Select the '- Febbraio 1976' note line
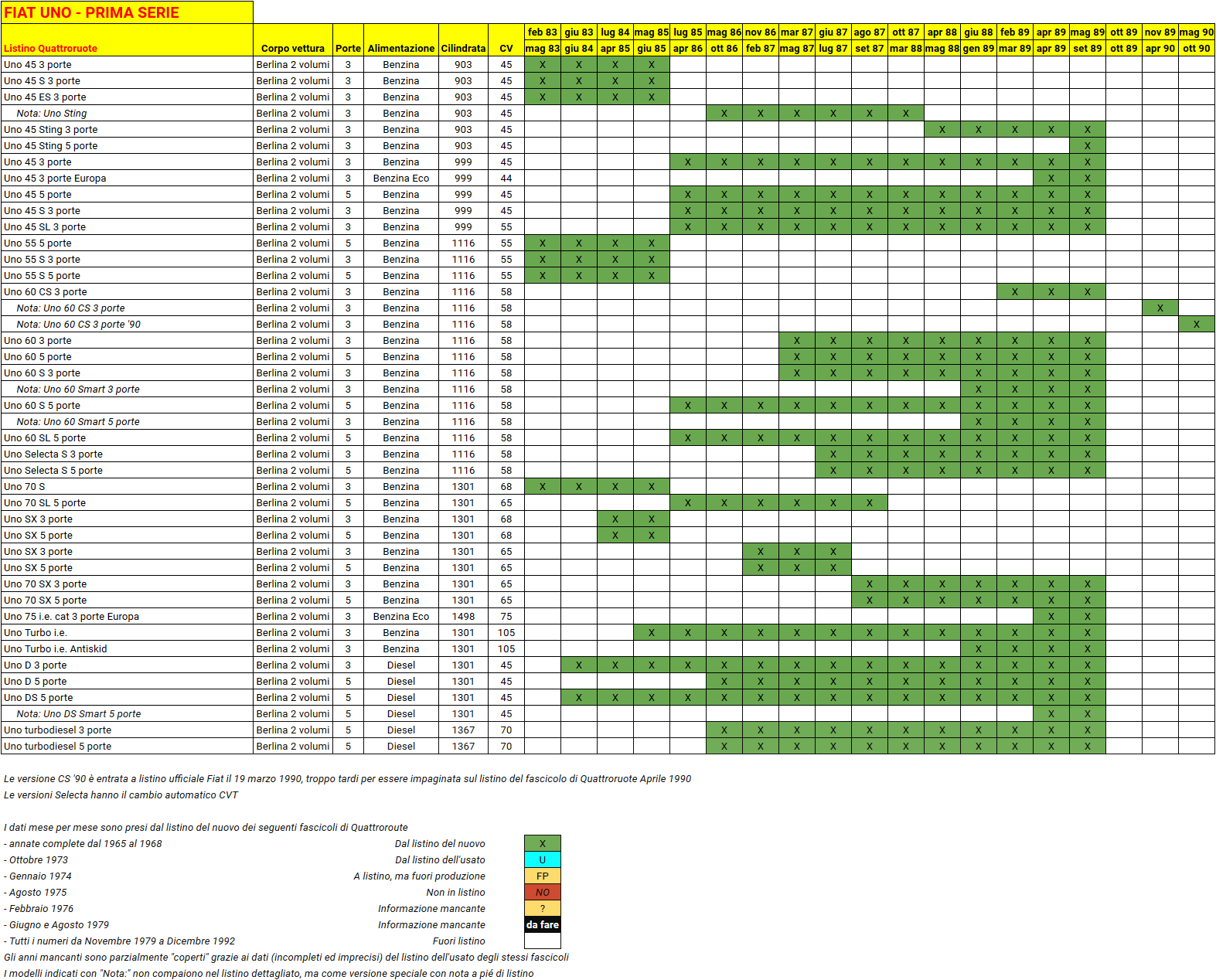1216x980 pixels. click(39, 908)
